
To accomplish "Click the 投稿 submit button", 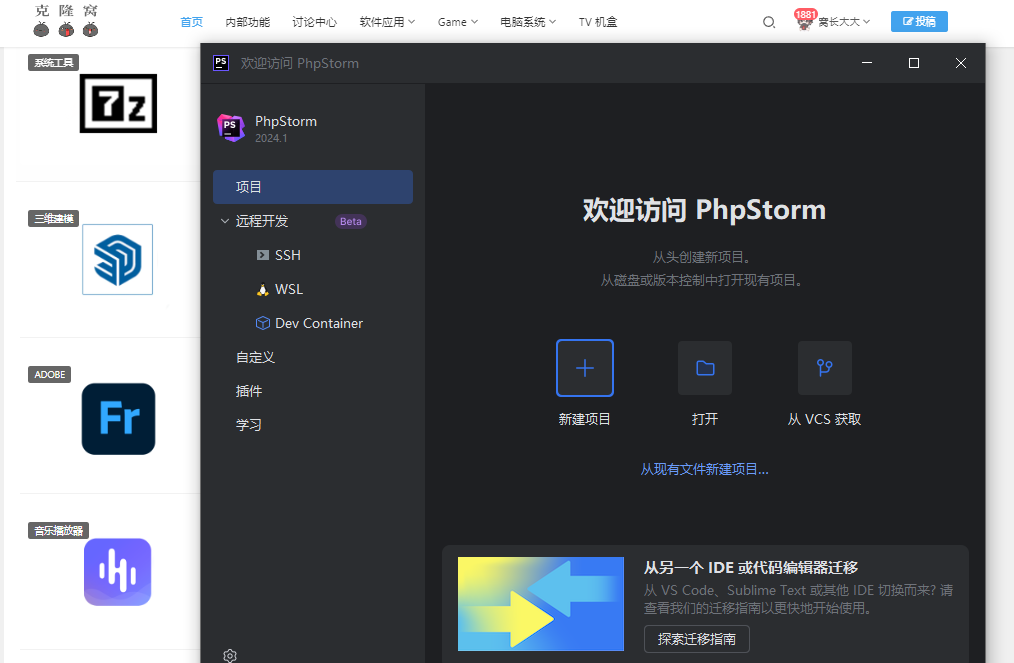I will 919,21.
